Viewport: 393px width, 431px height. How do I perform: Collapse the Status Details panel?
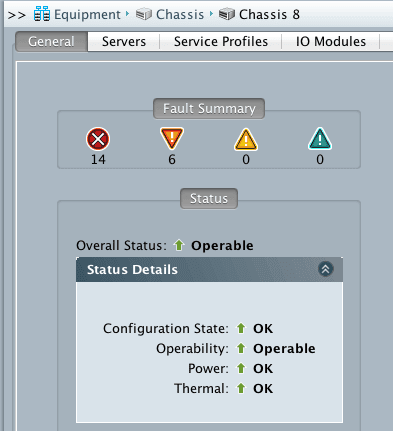325,269
